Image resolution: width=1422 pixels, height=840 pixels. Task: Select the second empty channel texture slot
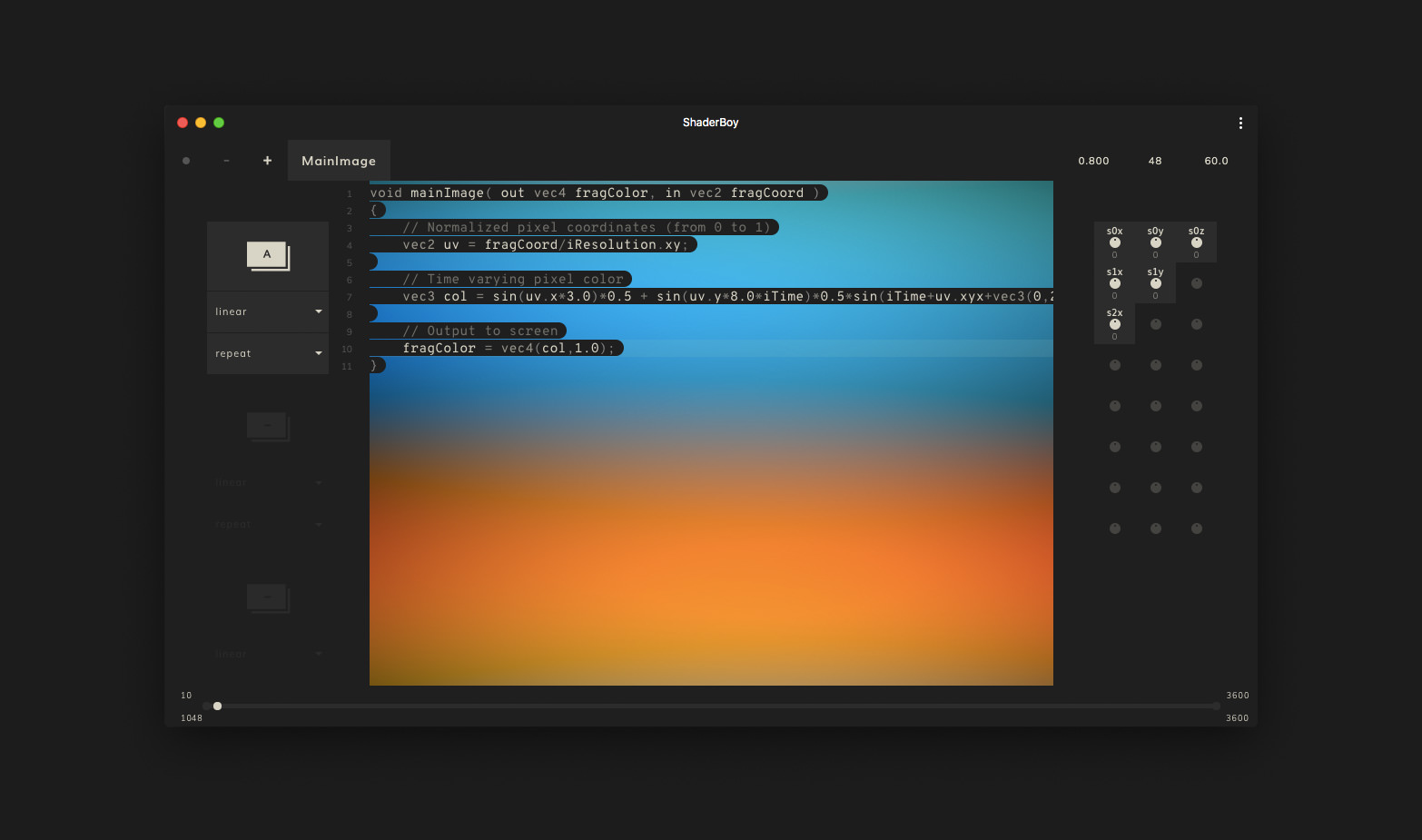click(x=268, y=427)
